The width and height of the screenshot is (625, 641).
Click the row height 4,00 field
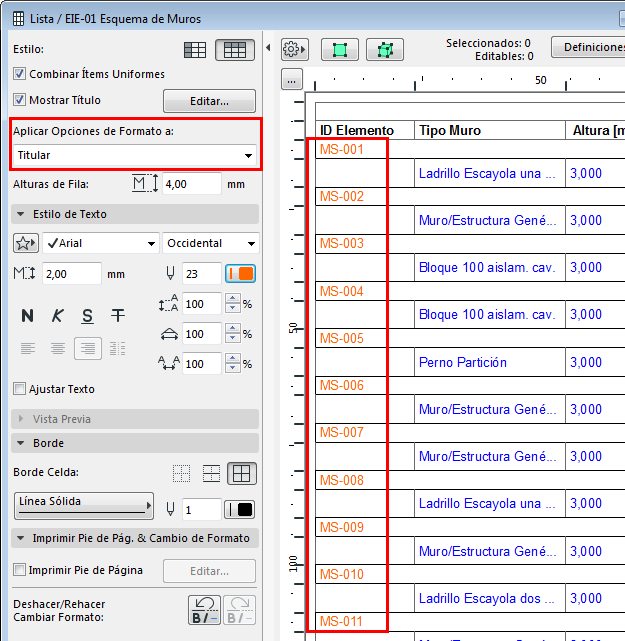point(192,184)
